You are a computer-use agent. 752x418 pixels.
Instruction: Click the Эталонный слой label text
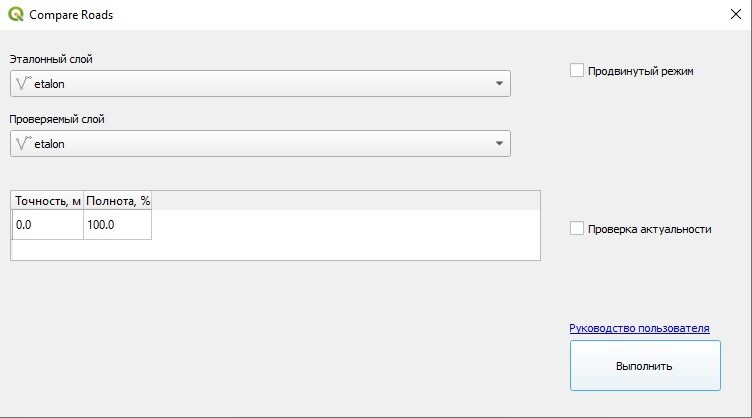tap(51, 59)
